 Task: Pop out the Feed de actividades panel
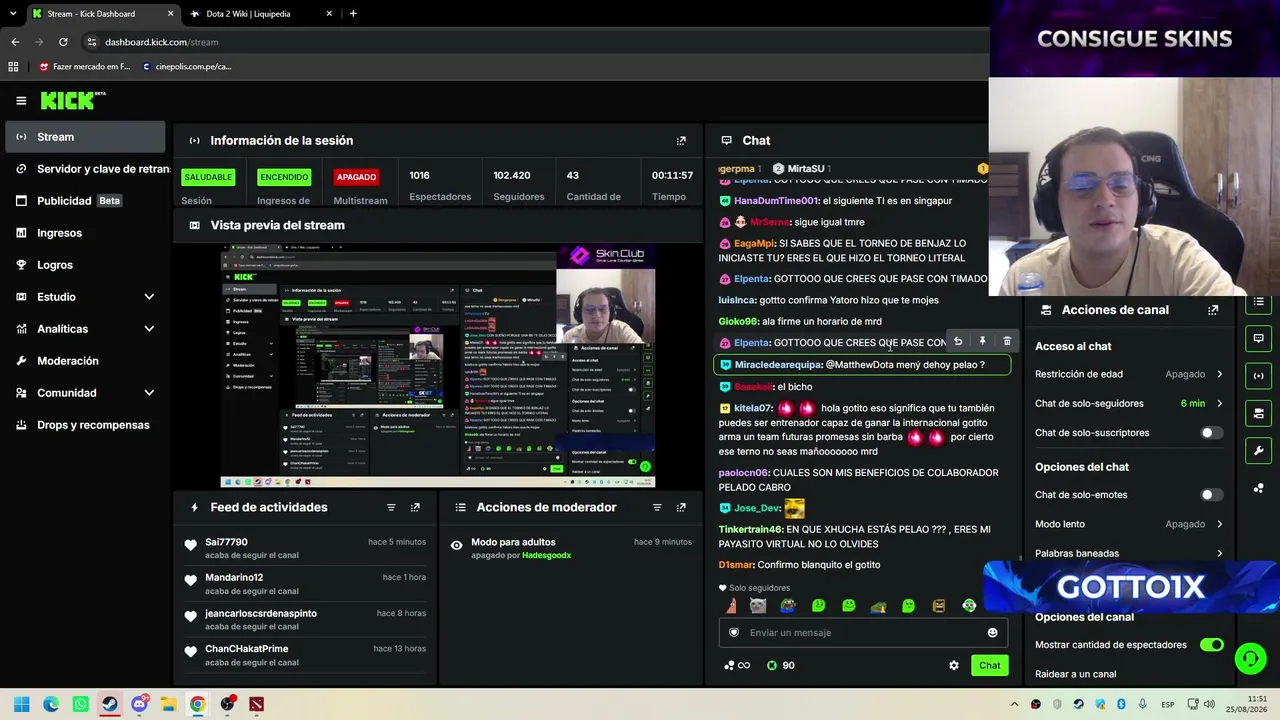pyautogui.click(x=415, y=508)
